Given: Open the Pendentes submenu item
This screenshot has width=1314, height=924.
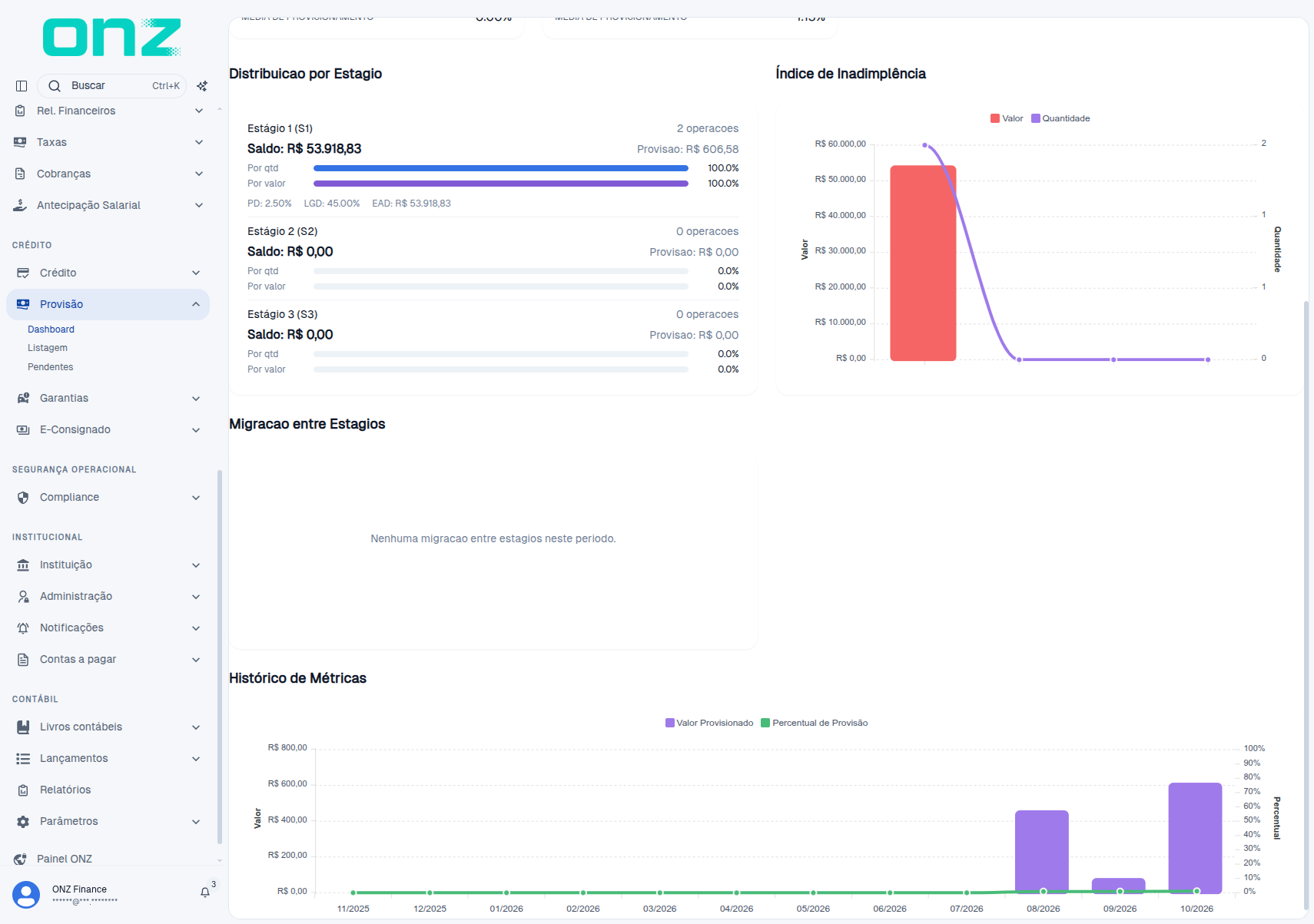Looking at the screenshot, I should click(51, 367).
